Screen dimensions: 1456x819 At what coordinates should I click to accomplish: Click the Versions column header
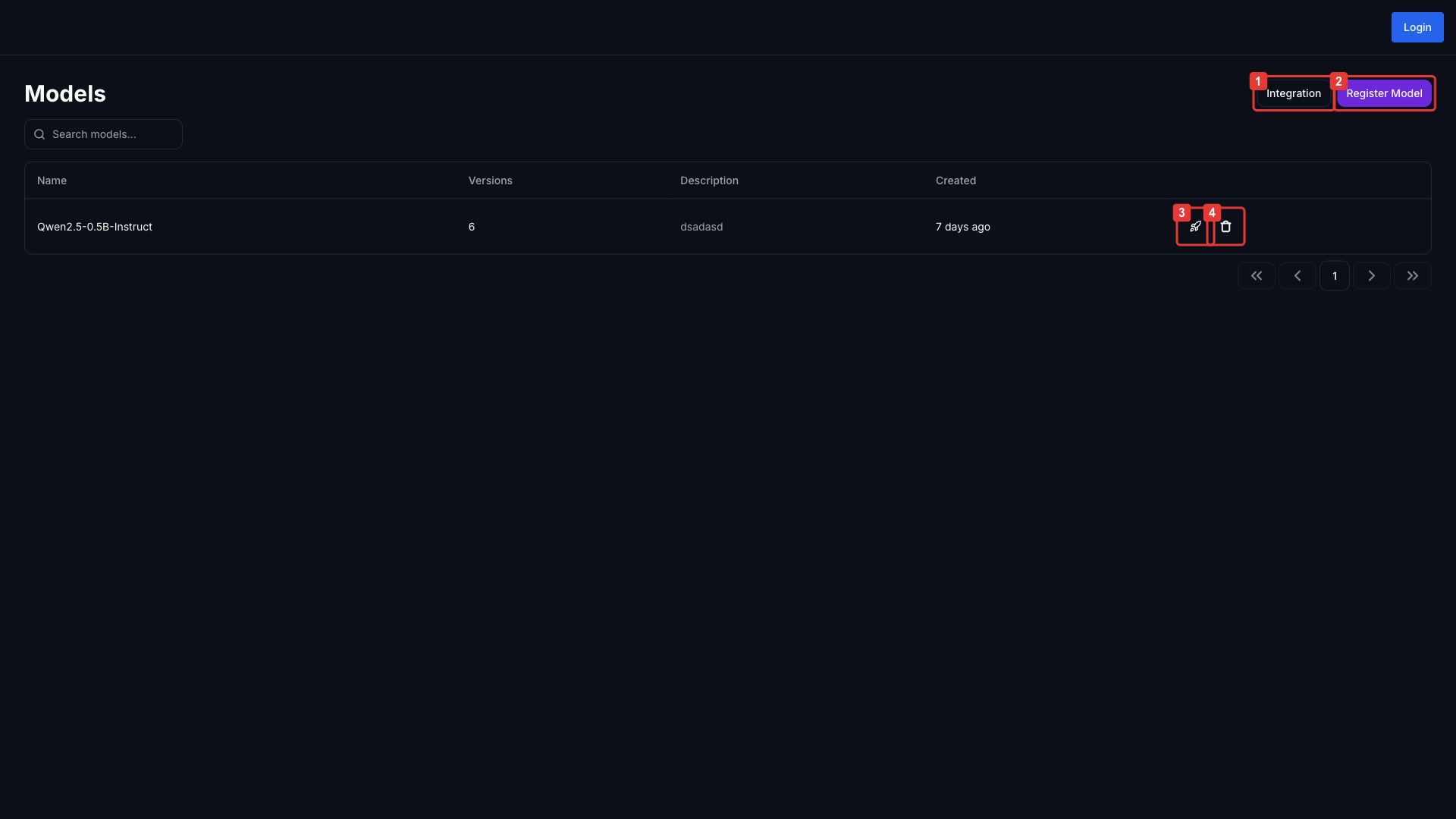pyautogui.click(x=490, y=180)
